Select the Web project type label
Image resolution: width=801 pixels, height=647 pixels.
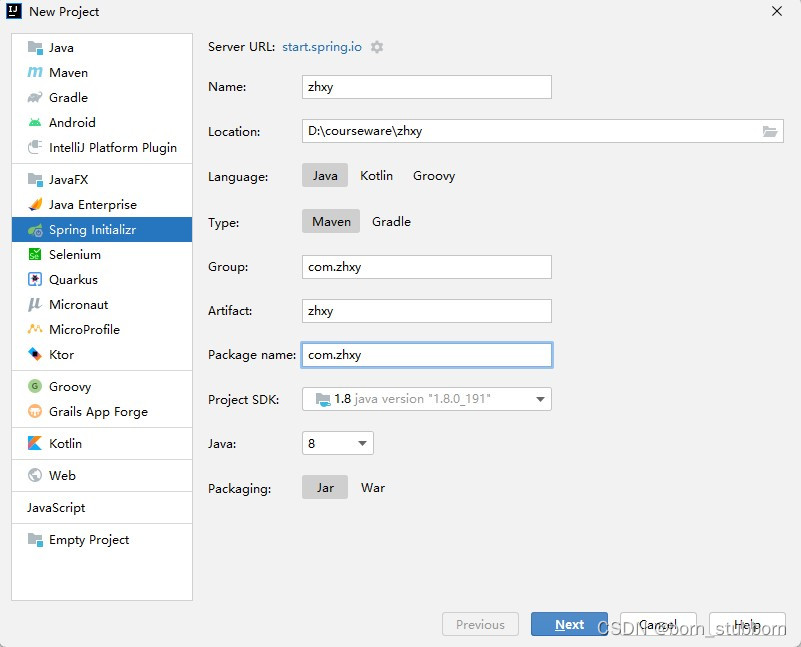pyautogui.click(x=62, y=475)
